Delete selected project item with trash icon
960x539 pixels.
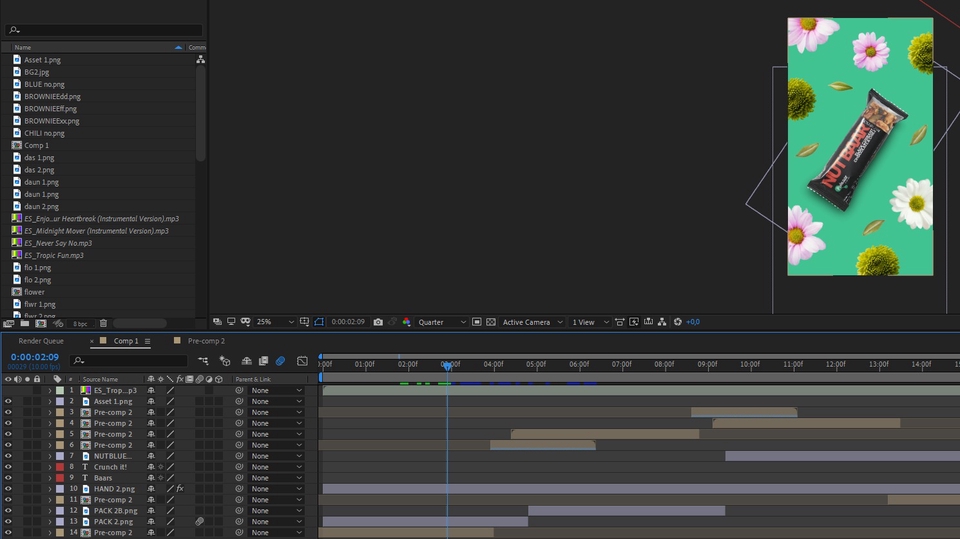[x=103, y=323]
